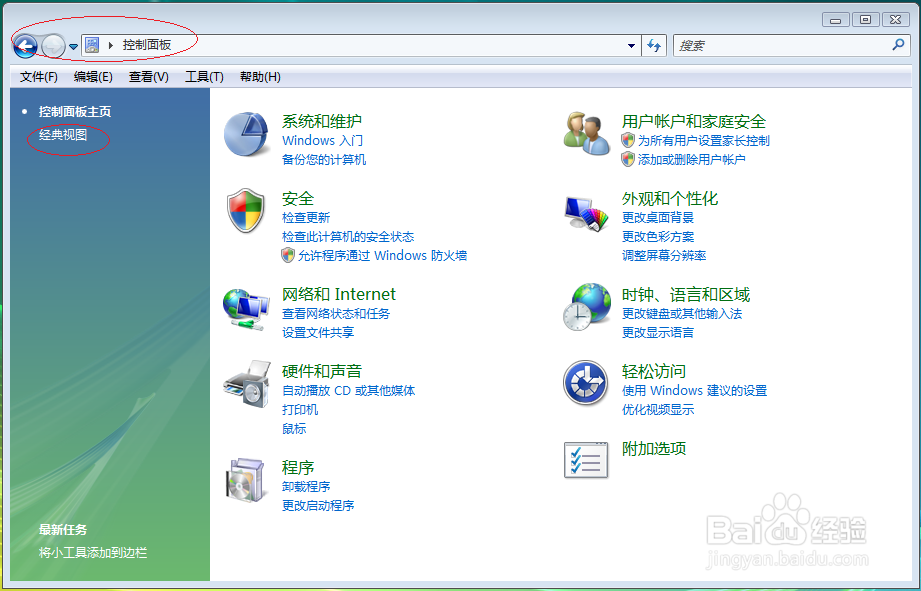Viewport: 921px width, 591px height.
Task: Click shield icon beside 允许程序通过 Windows 防火墙
Action: [288, 255]
